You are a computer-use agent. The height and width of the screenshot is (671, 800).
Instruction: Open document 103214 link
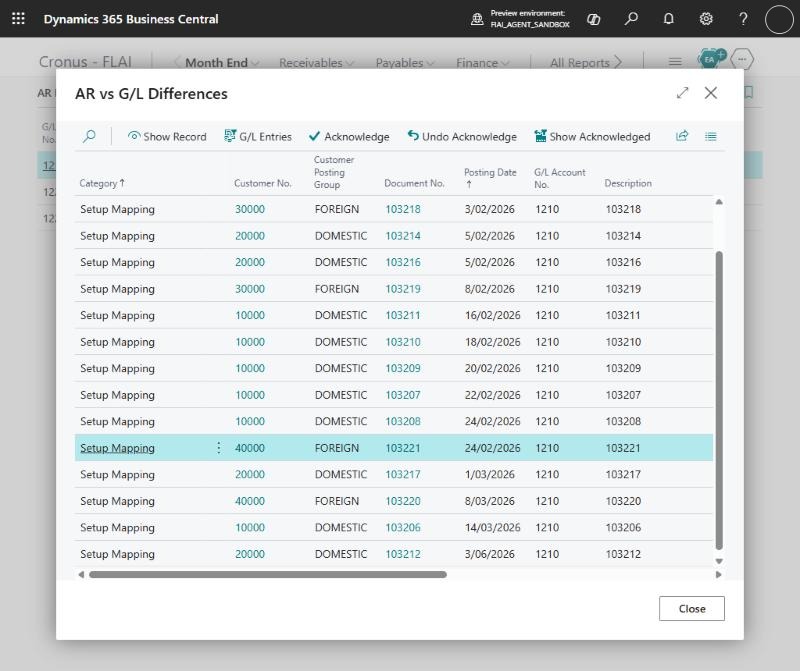403,236
